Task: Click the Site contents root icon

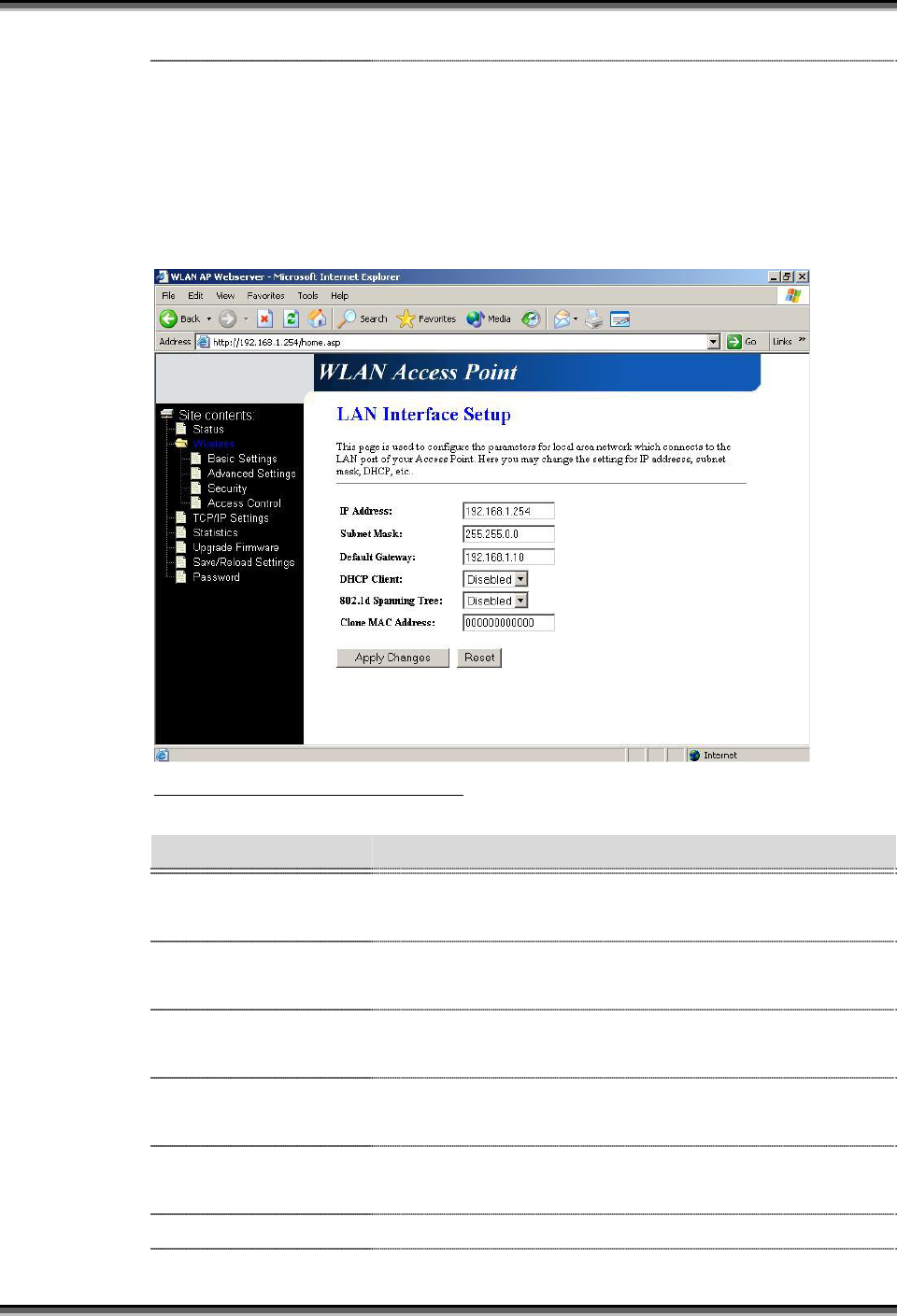Action: click(x=167, y=414)
